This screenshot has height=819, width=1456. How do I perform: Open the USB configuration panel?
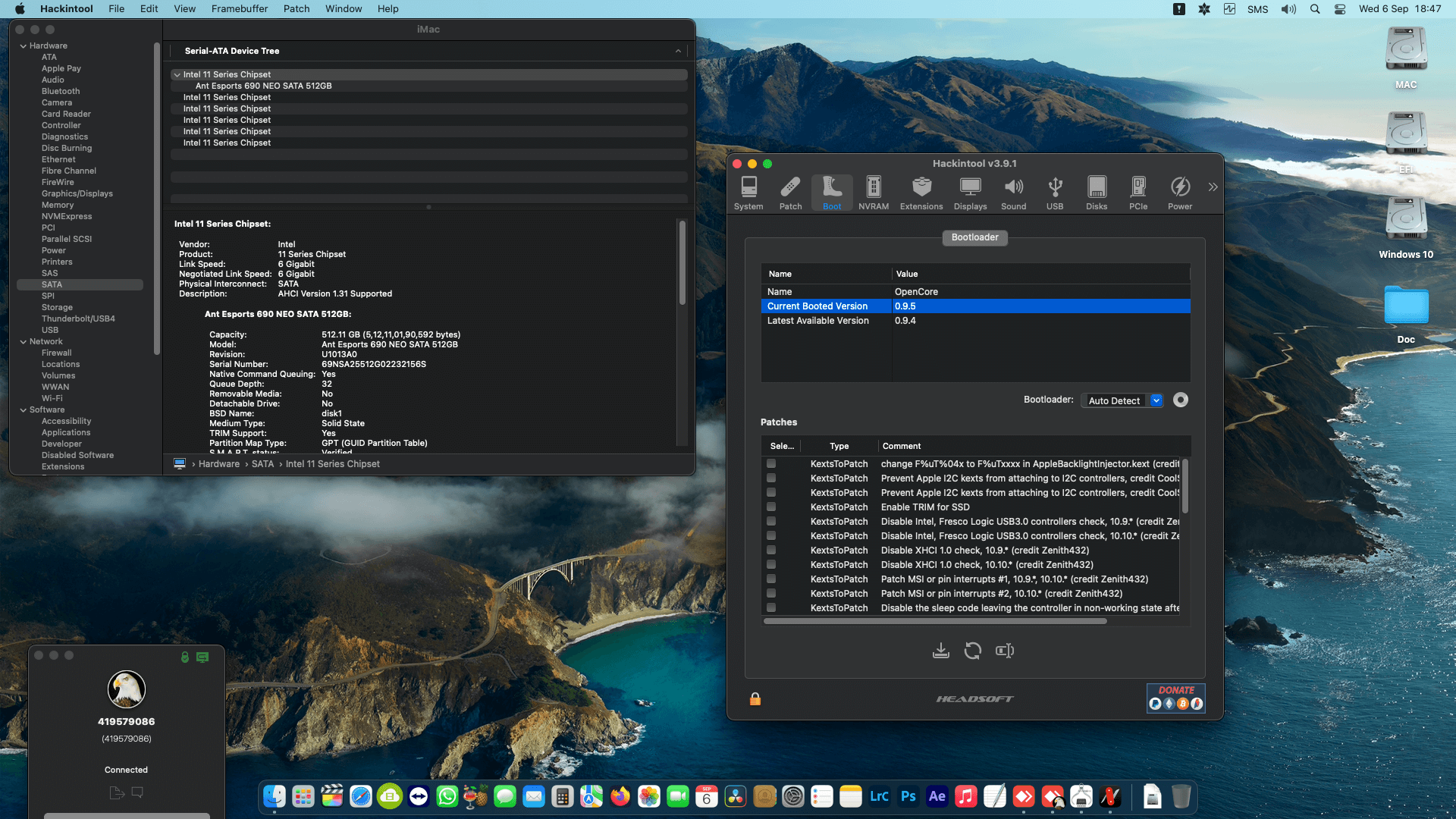1054,192
